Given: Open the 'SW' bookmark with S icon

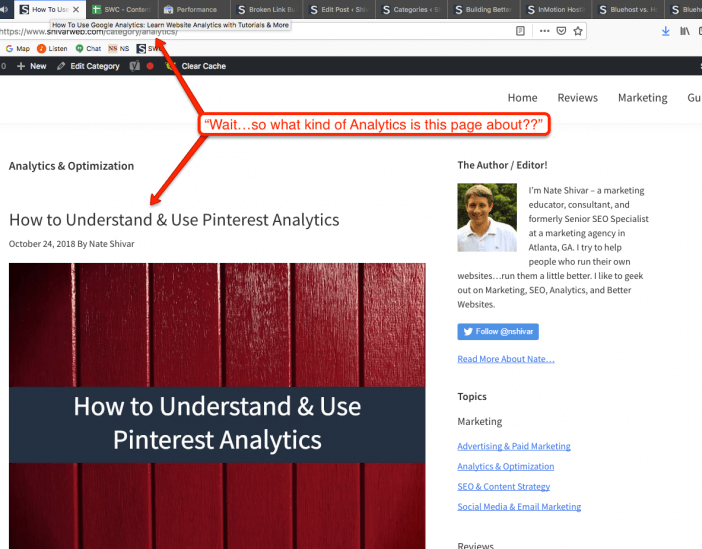Looking at the screenshot, I should (x=149, y=48).
